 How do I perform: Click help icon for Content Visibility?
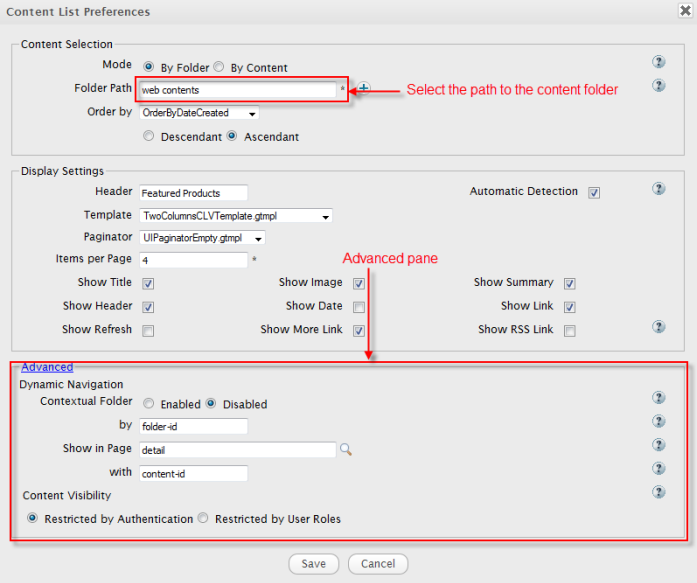[x=658, y=492]
